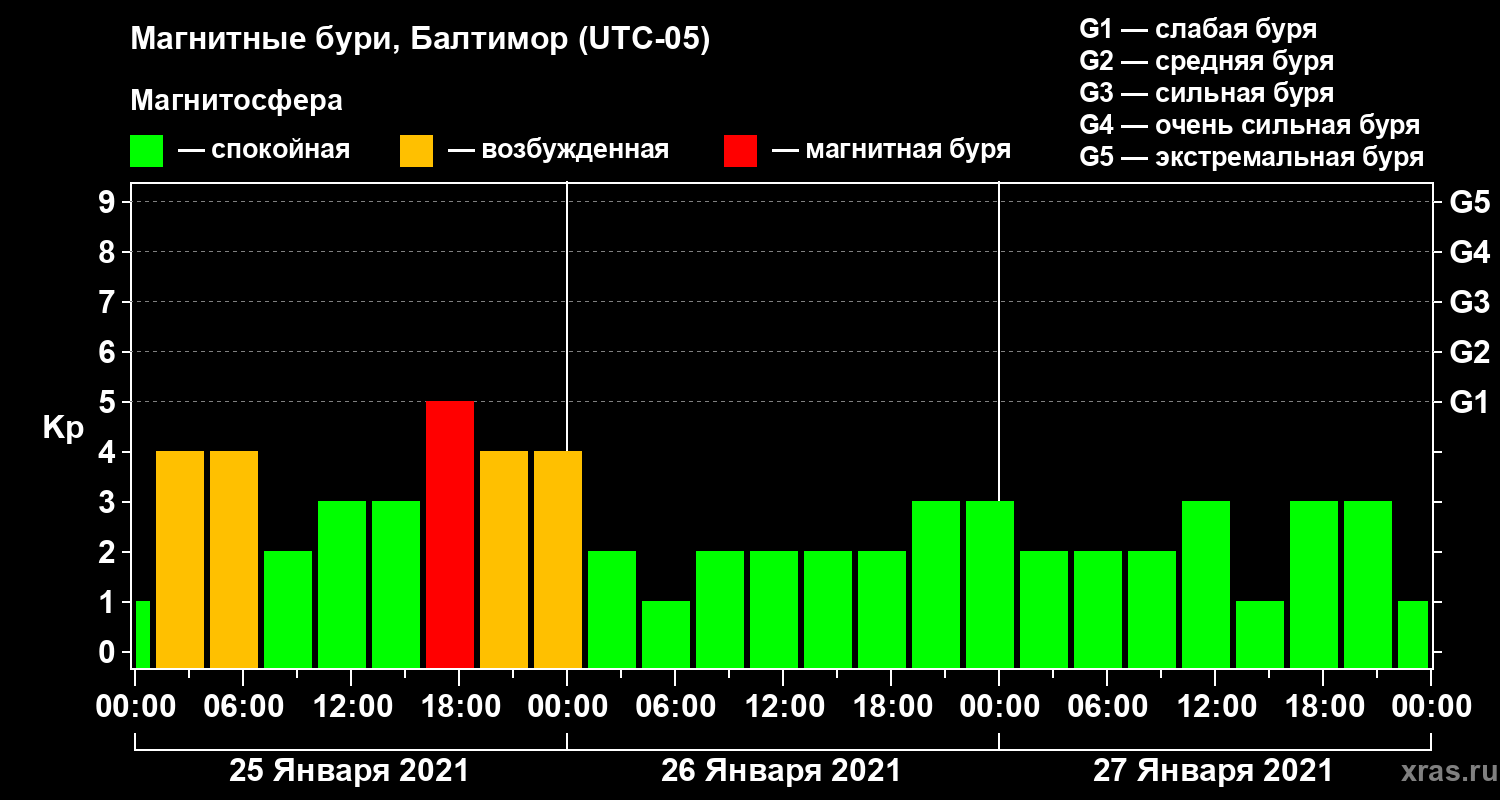Click the legend text '— магнитная буря'

(x=891, y=151)
